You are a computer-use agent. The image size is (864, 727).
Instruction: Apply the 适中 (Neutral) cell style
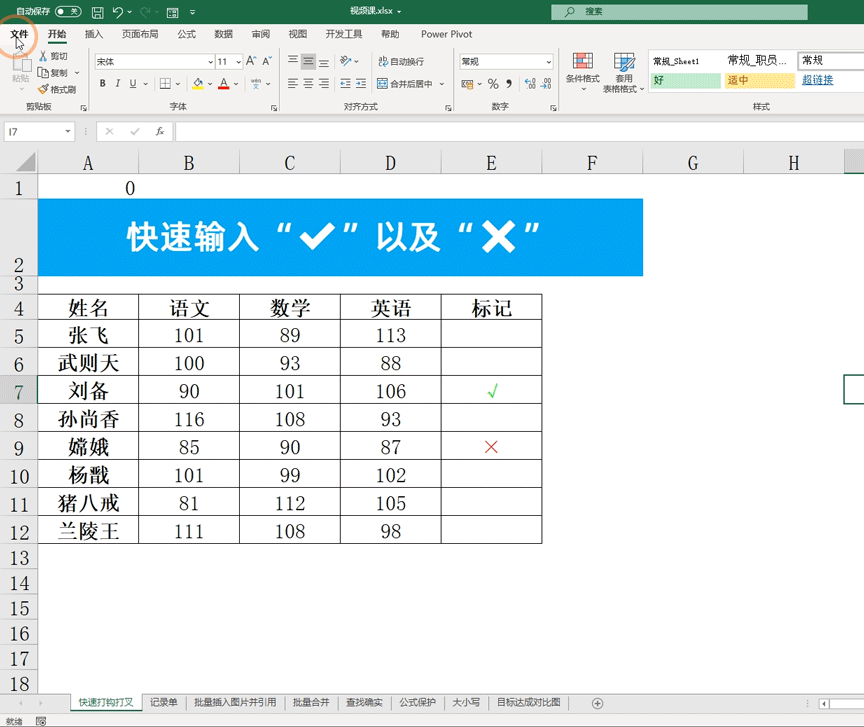coord(759,80)
